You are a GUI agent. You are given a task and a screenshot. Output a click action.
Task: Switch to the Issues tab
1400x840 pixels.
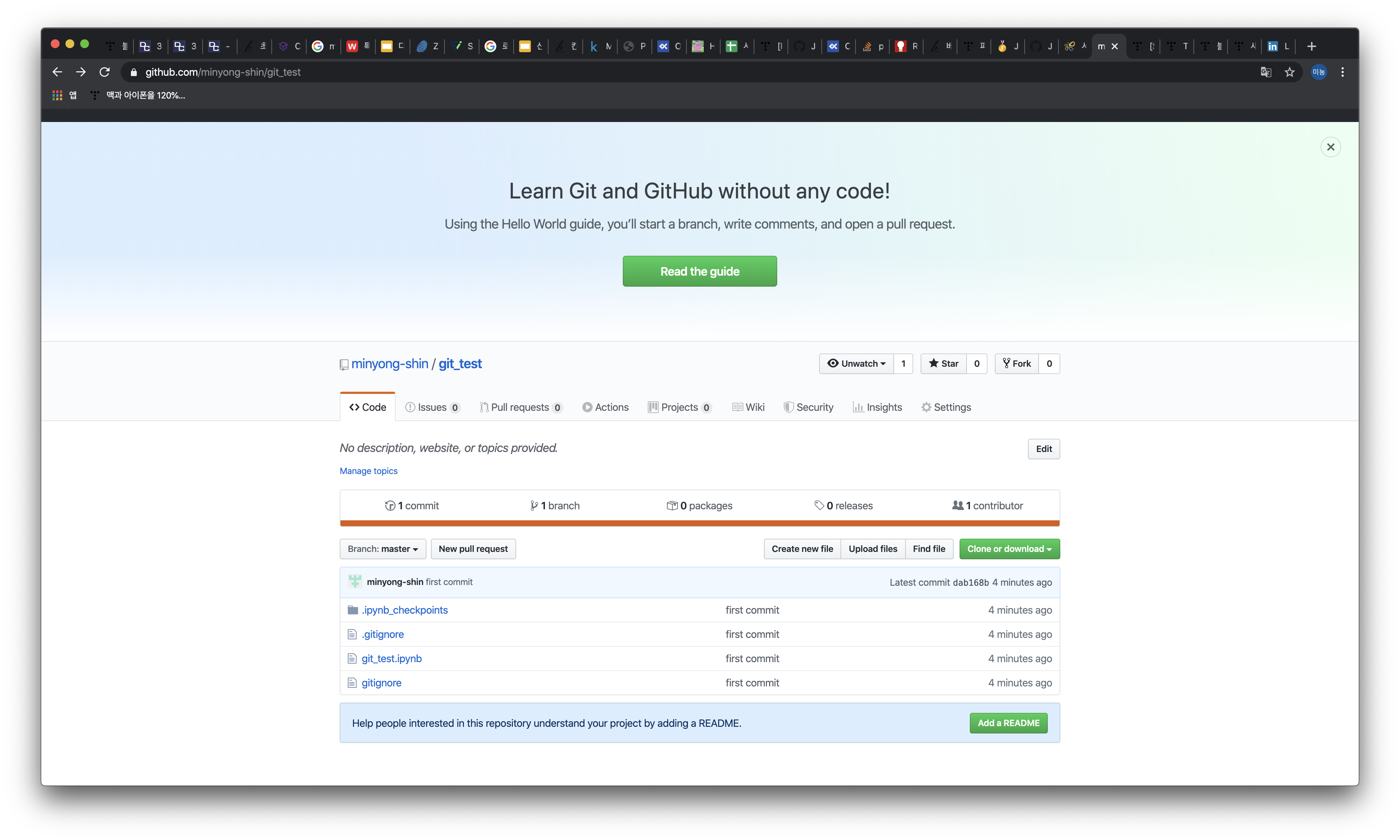click(x=432, y=407)
